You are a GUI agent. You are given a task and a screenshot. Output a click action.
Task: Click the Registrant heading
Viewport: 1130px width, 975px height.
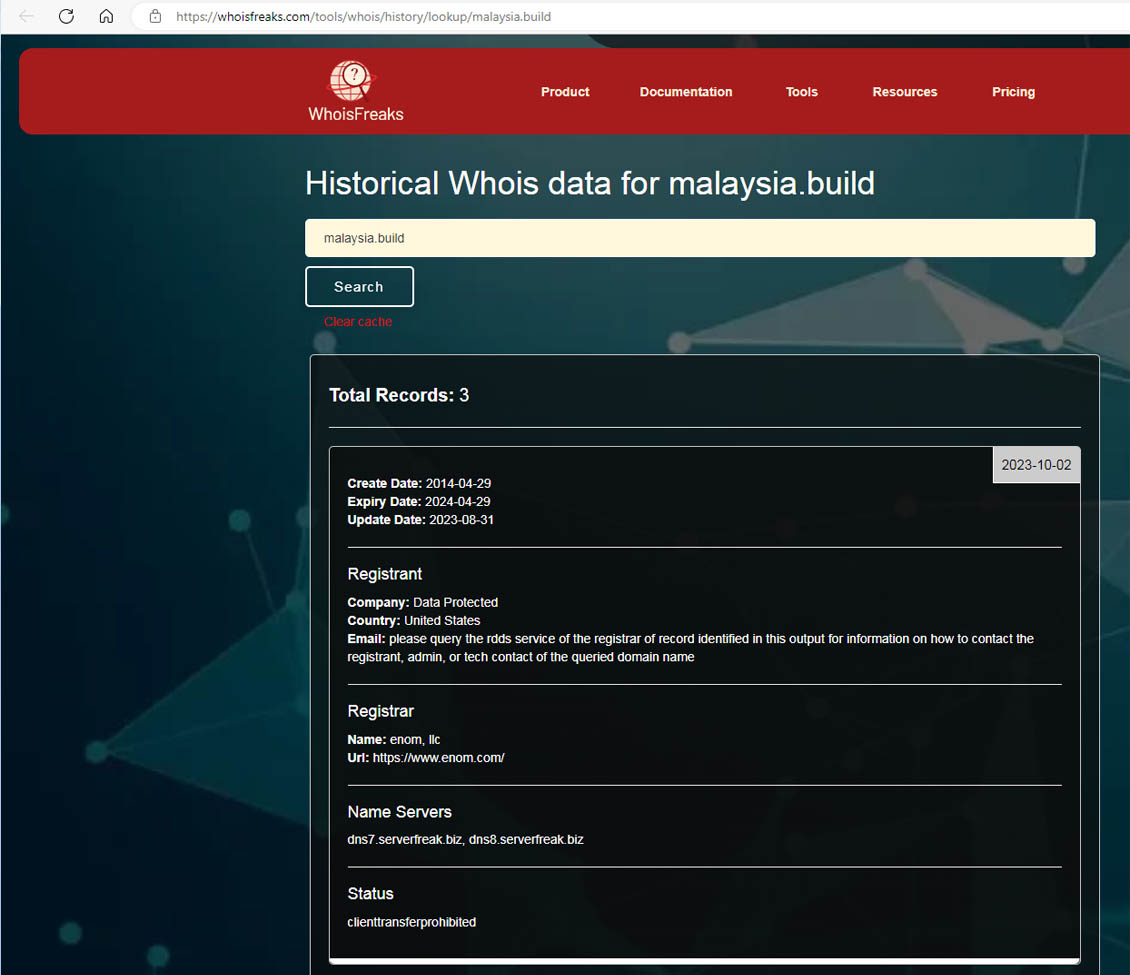click(385, 574)
